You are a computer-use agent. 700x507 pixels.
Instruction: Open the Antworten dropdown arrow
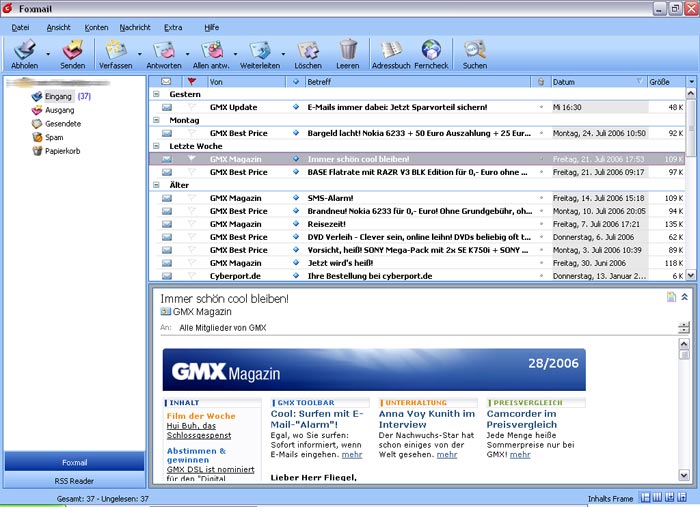point(187,54)
